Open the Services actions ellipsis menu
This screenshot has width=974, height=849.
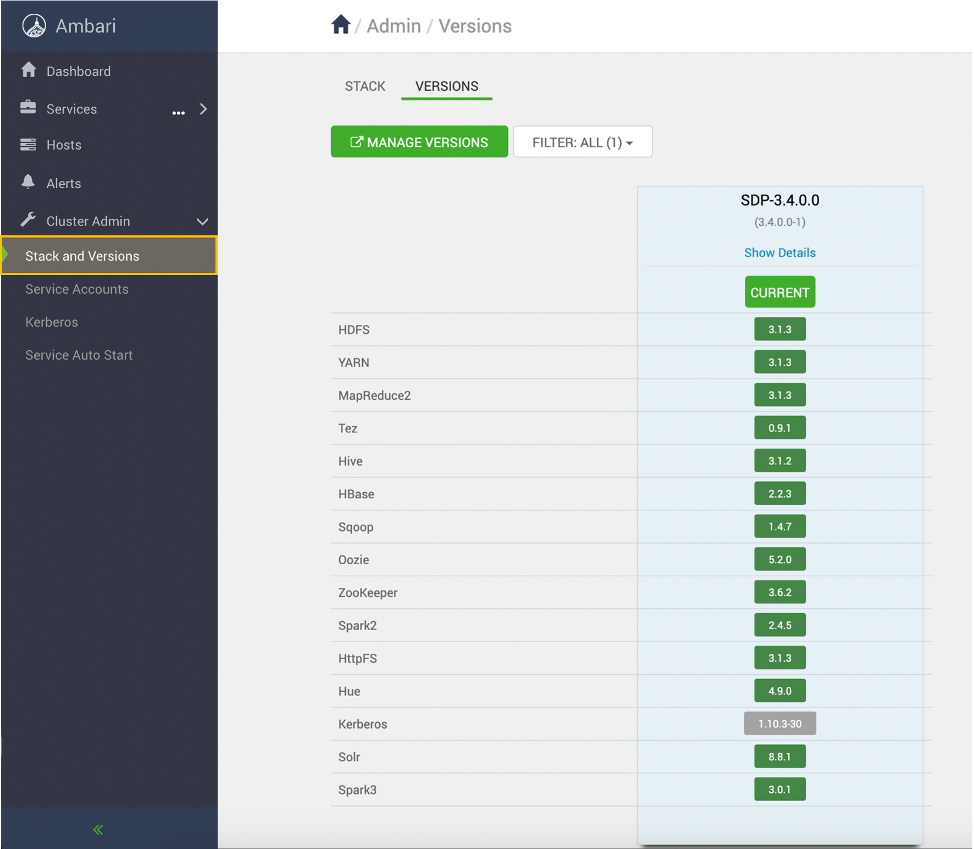tap(178, 112)
